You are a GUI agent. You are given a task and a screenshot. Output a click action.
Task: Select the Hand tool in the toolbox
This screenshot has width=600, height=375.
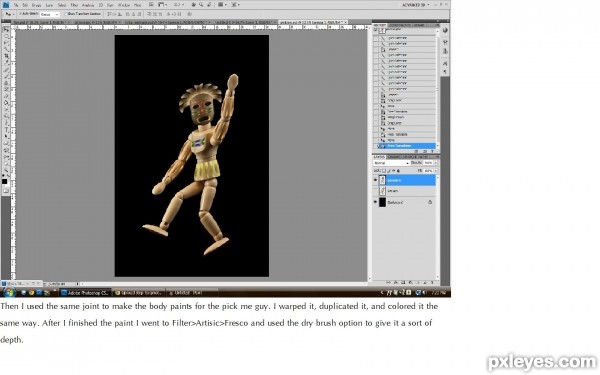[x=7, y=163]
